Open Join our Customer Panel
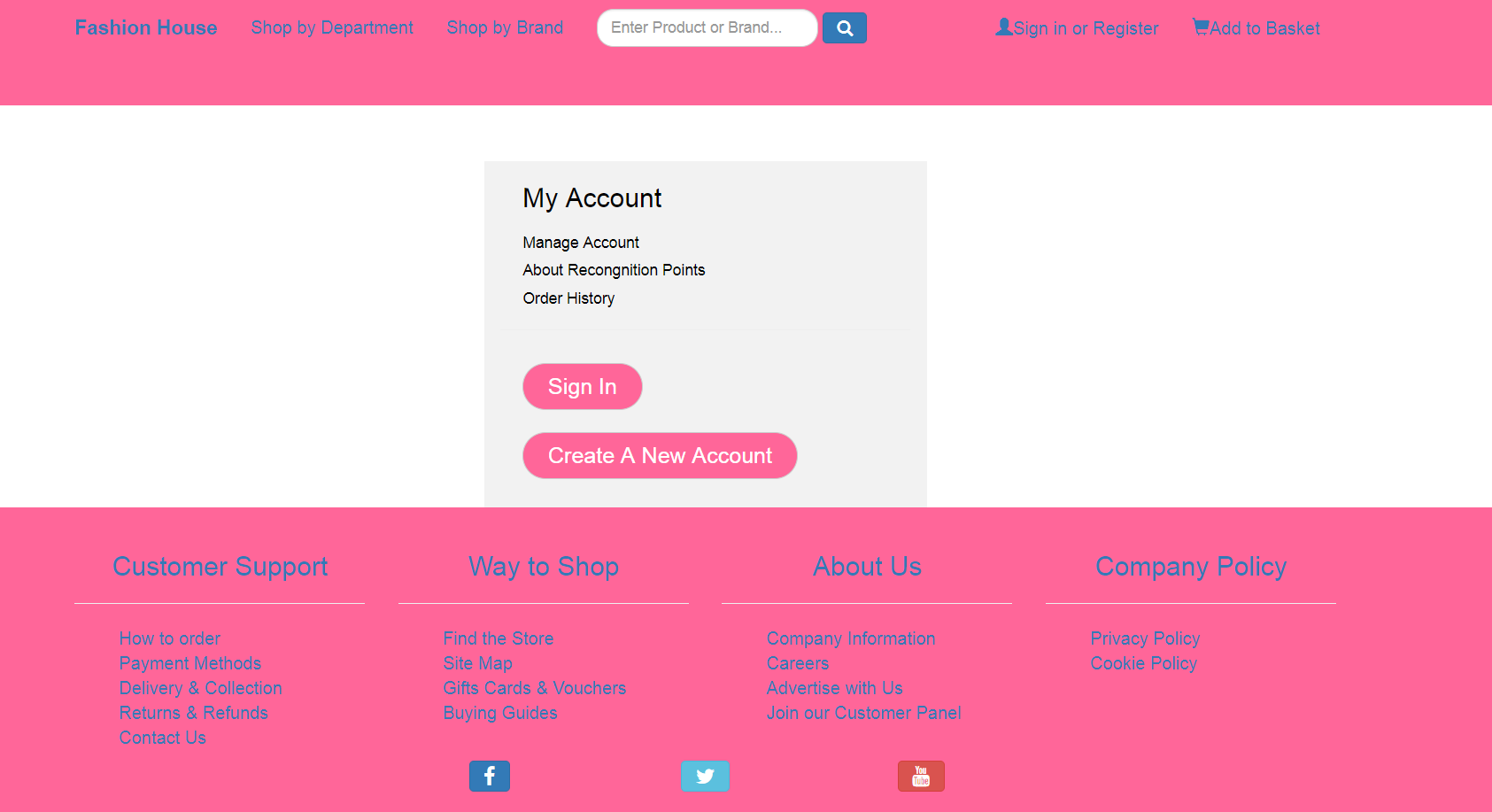The width and height of the screenshot is (1492, 812). point(863,713)
